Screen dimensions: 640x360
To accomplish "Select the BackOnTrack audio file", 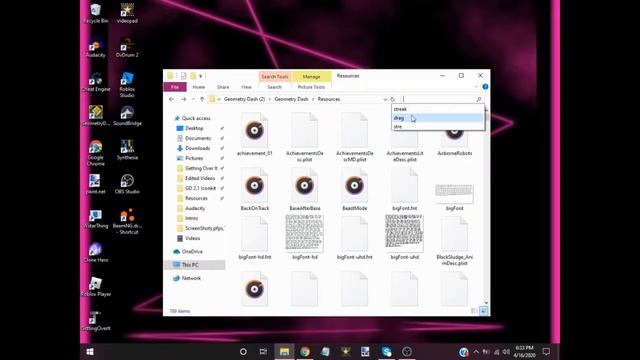I will click(x=255, y=190).
